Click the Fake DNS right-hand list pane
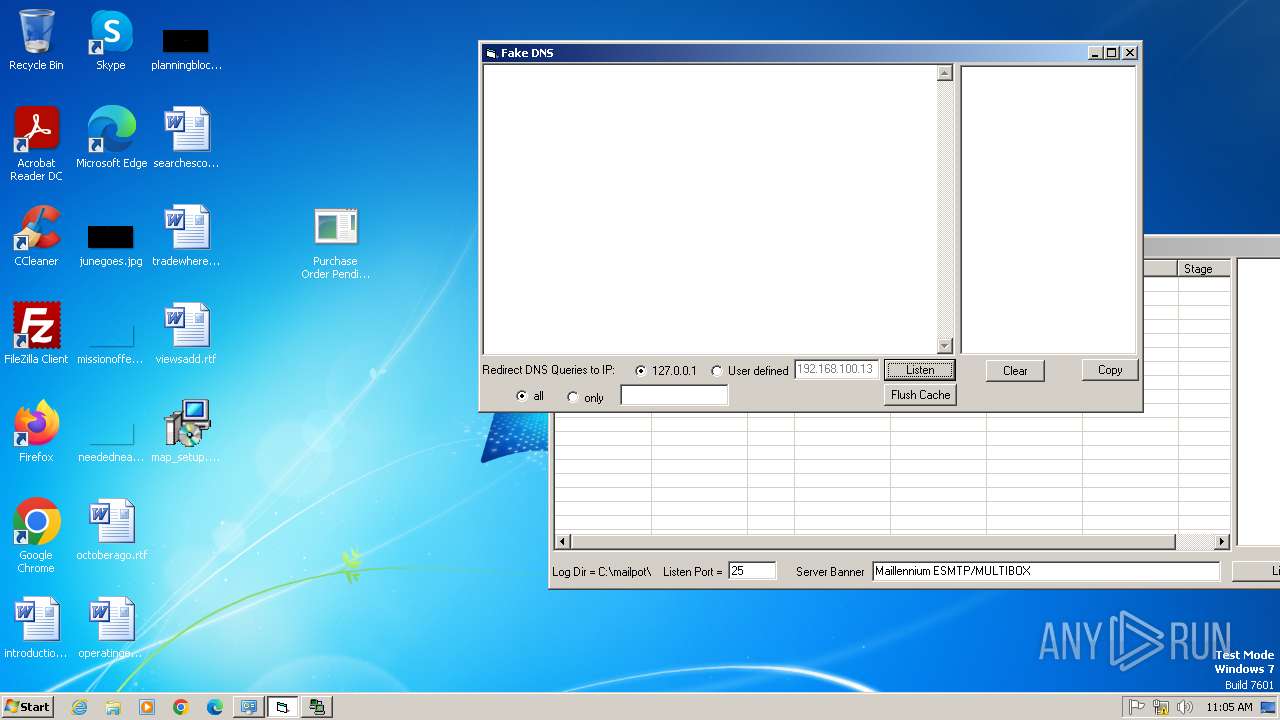Screen dimensions: 1280x720 (x=1048, y=209)
